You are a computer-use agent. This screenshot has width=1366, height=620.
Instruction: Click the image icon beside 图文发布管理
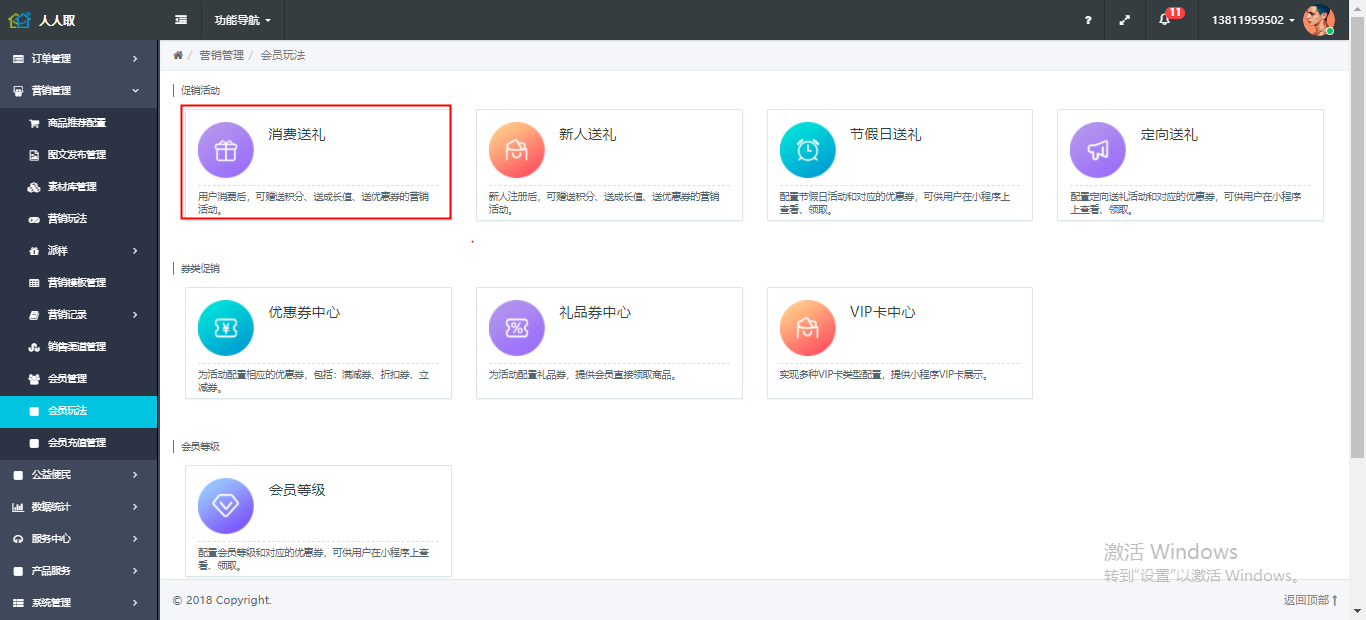(34, 155)
